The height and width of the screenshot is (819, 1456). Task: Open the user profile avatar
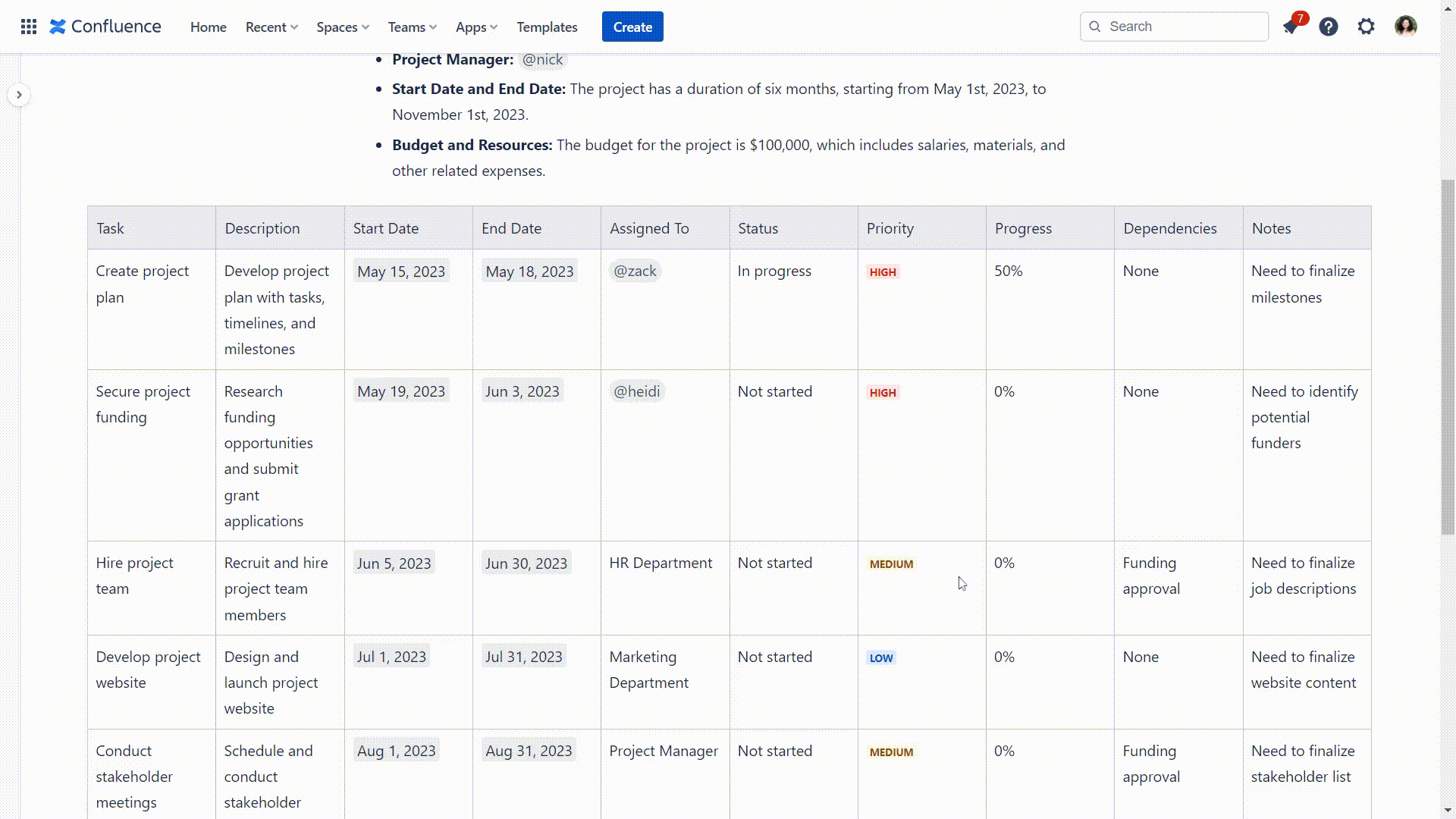pyautogui.click(x=1405, y=27)
